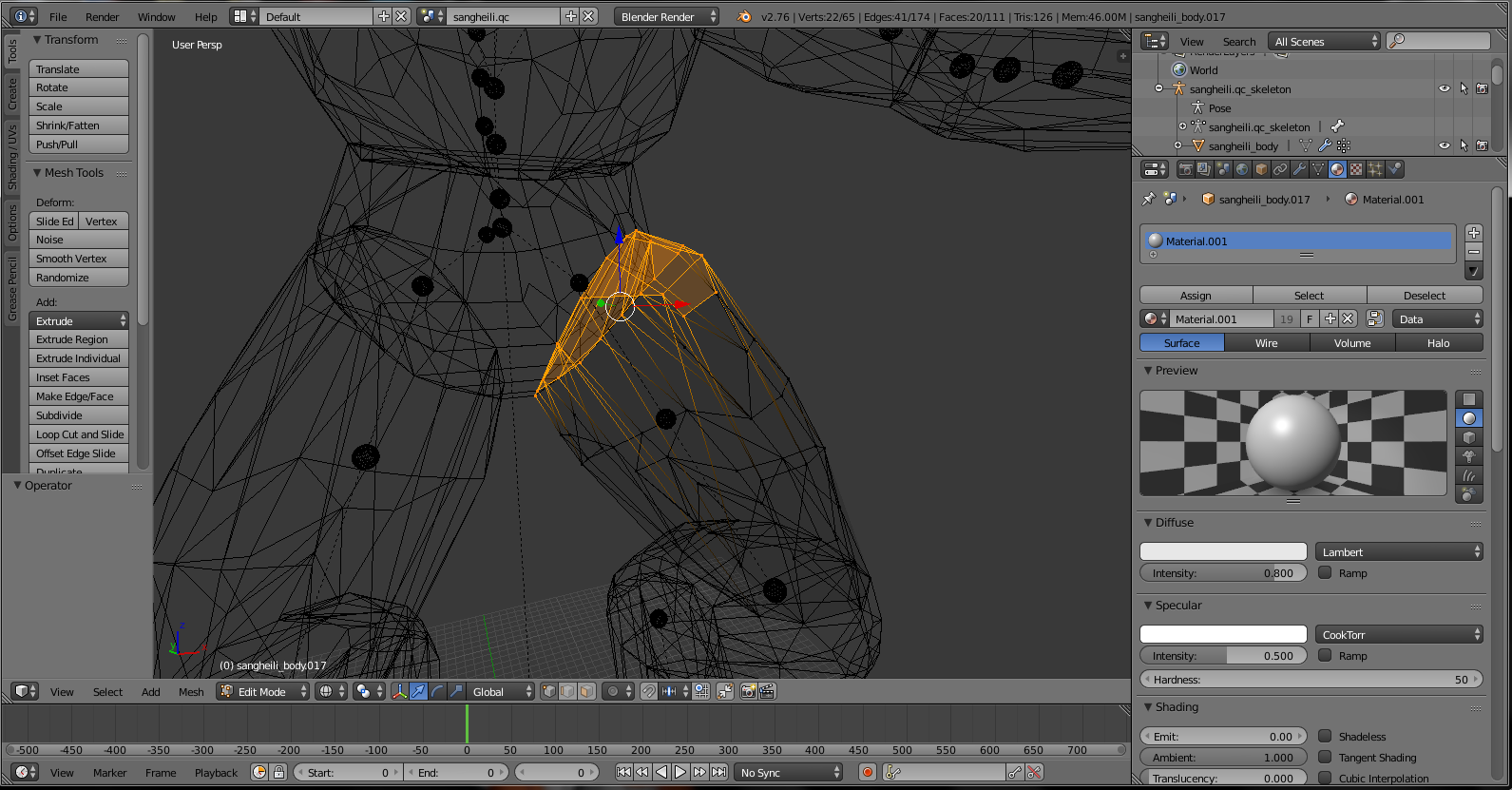
Task: Click the Assign material button
Action: [x=1196, y=296]
